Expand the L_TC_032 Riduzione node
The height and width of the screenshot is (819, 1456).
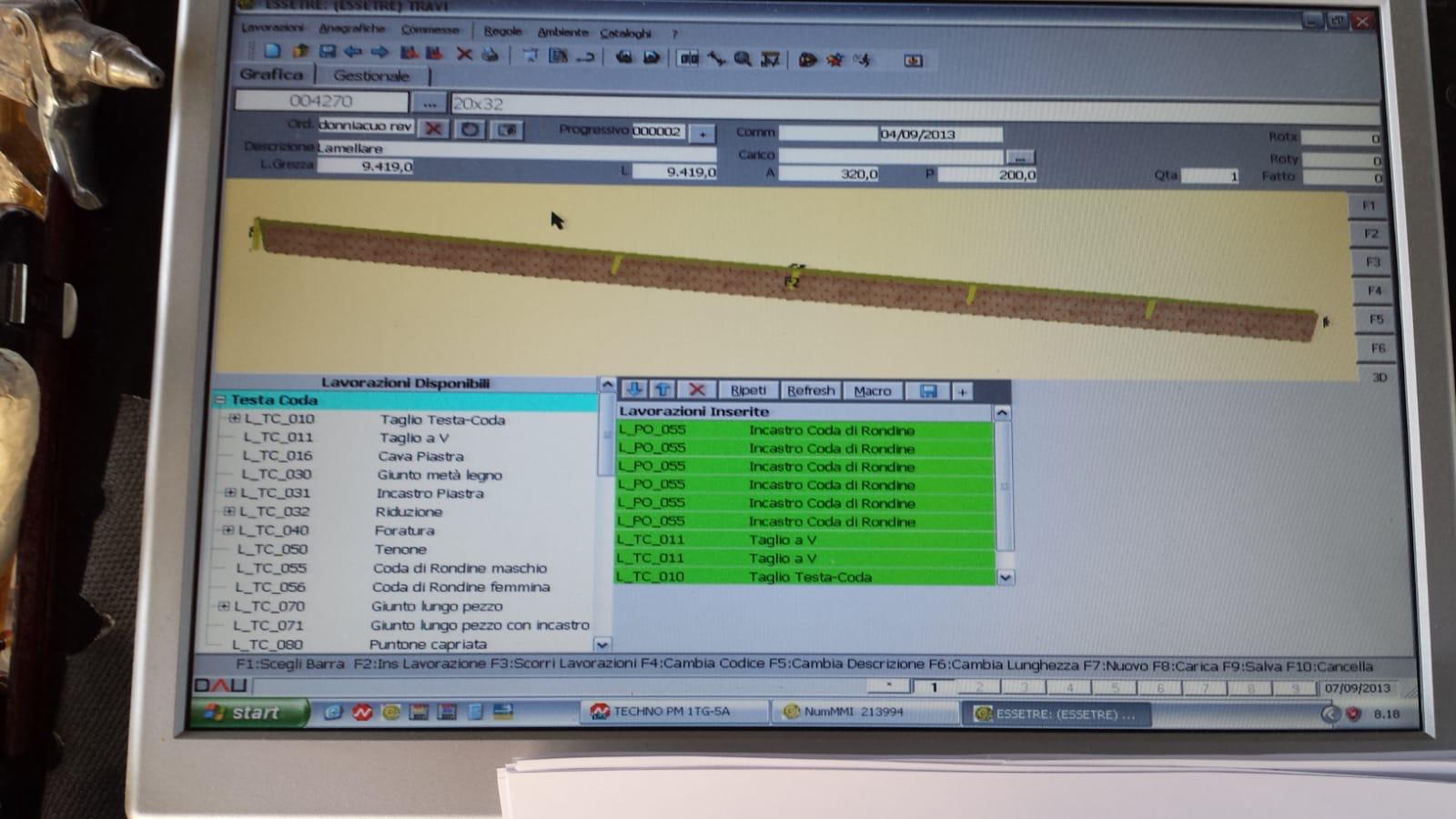pos(229,511)
